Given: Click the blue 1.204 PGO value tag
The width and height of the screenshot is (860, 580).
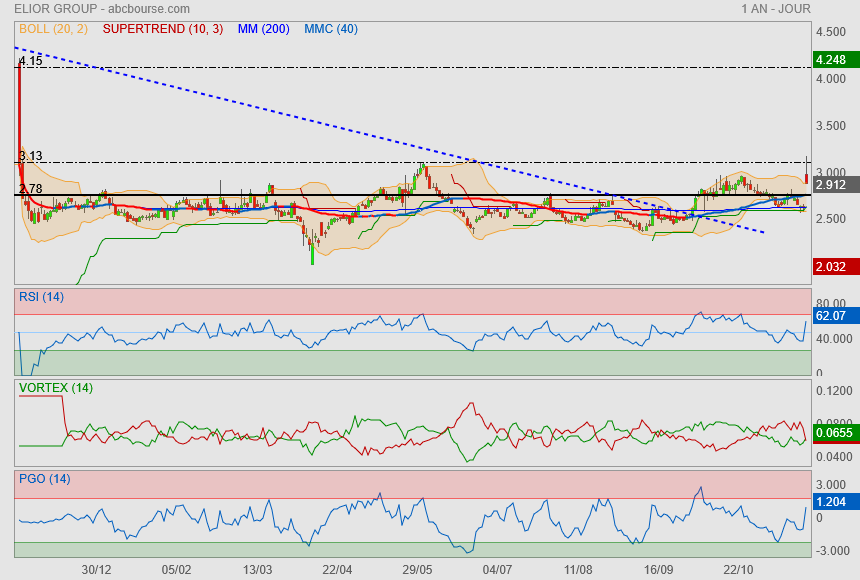Looking at the screenshot, I should coord(832,500).
